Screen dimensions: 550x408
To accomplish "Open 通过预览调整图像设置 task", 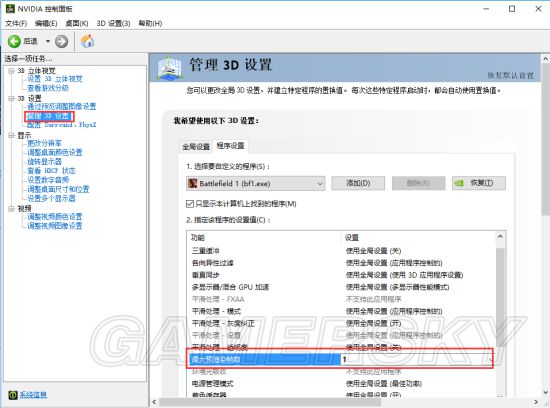I will pyautogui.click(x=62, y=106).
